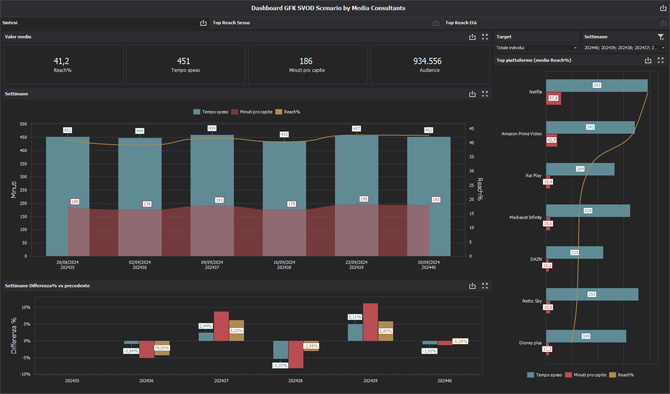670x394 pixels.
Task: Click the Top Reach Età export icon
Action: tap(663, 23)
